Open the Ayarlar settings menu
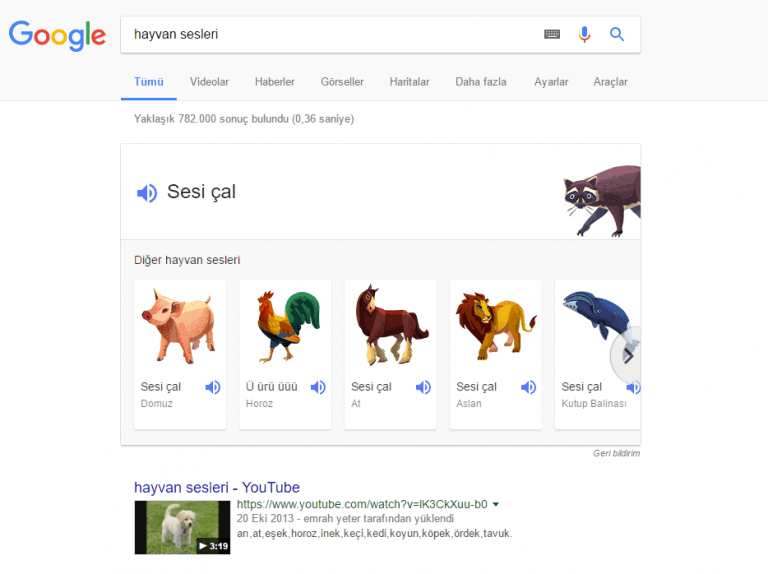The width and height of the screenshot is (768, 574). (x=551, y=82)
